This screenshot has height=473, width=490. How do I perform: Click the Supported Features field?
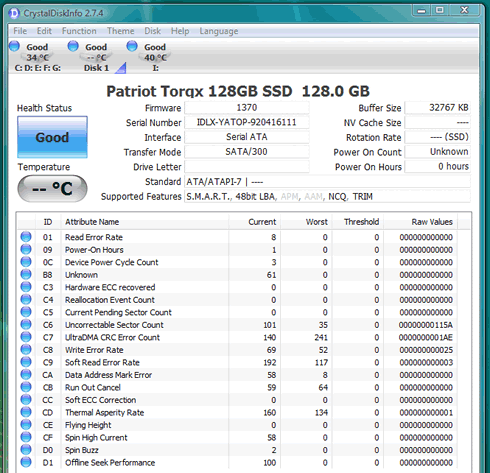pos(327,196)
